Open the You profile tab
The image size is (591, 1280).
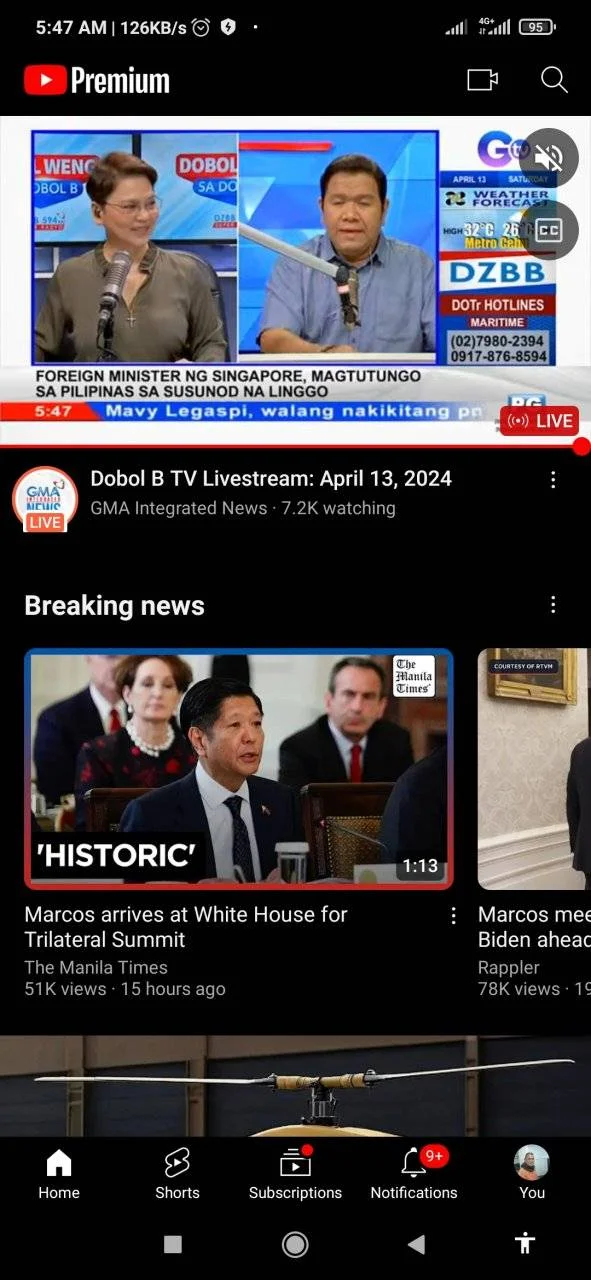pos(532,1174)
